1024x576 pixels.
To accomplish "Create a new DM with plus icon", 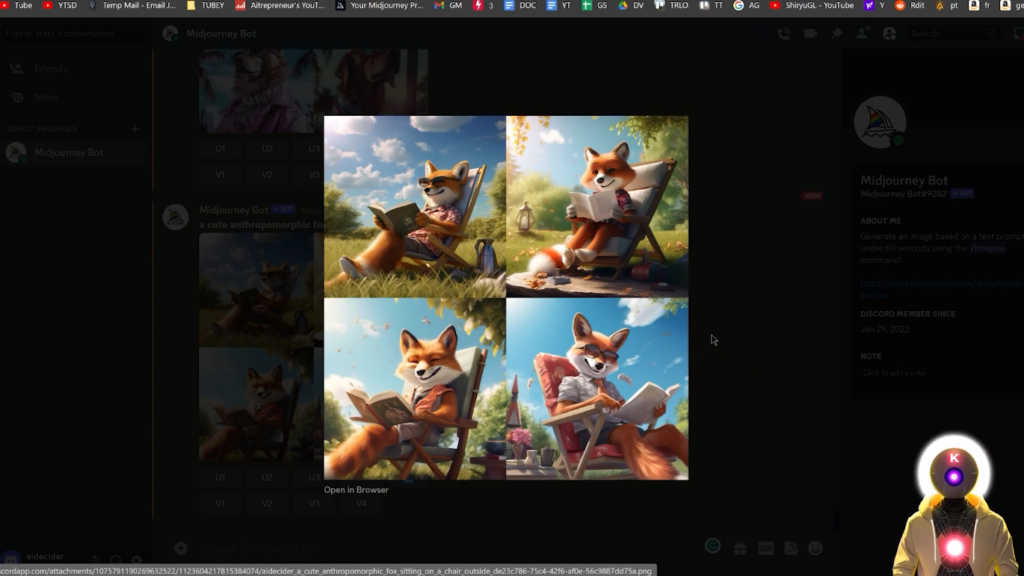I will coord(135,129).
